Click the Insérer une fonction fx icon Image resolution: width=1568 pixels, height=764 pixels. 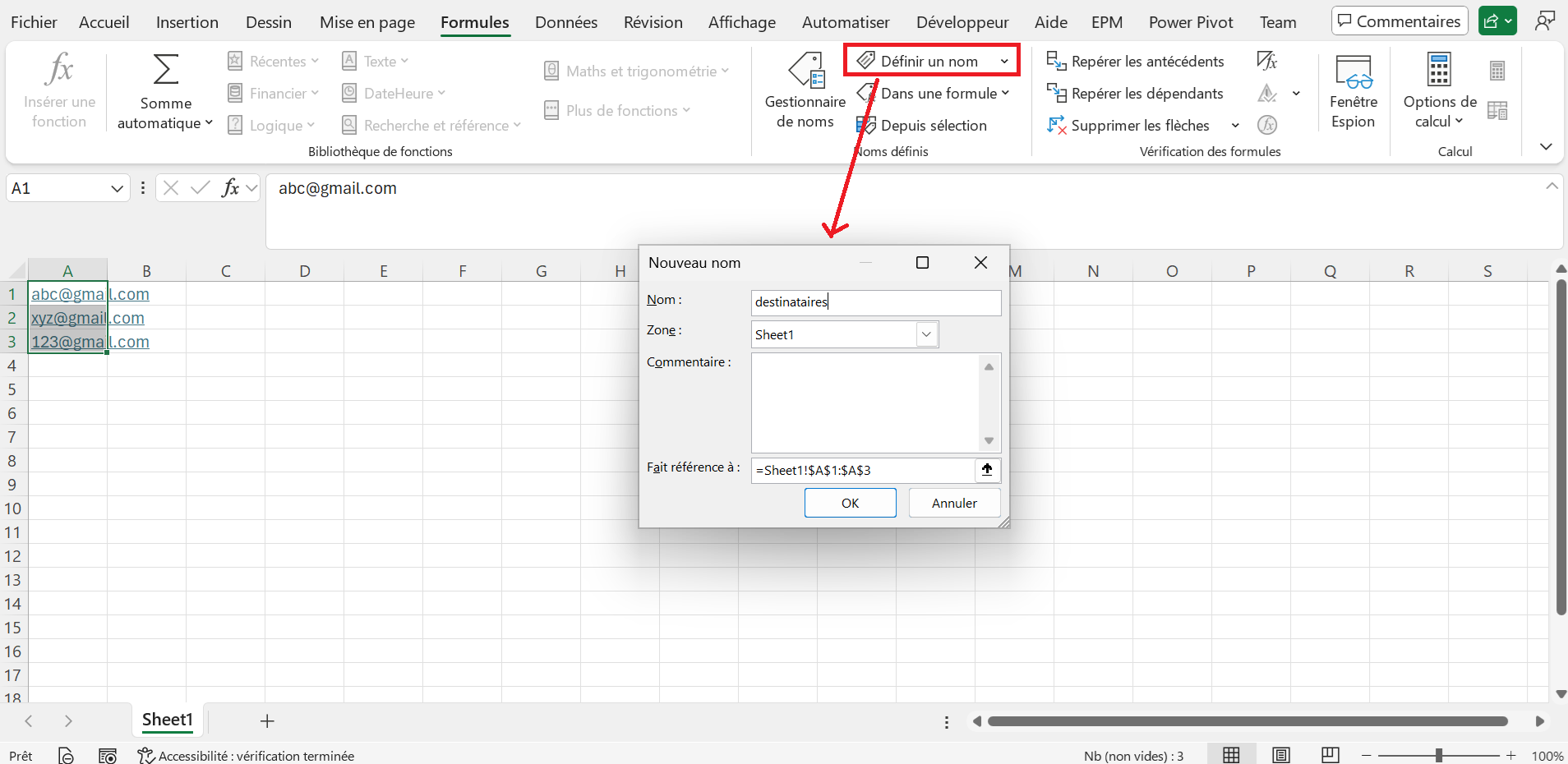(60, 69)
